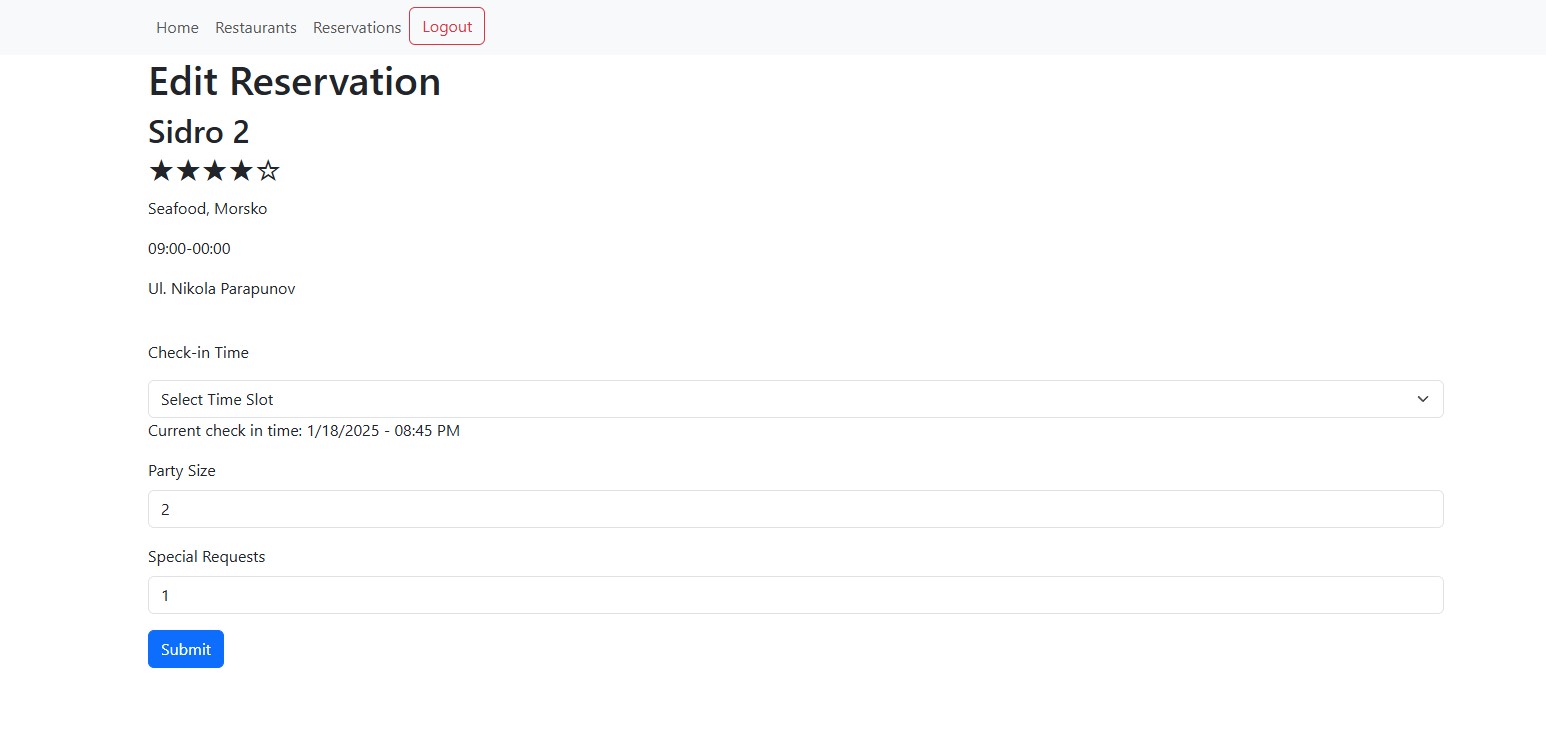The height and width of the screenshot is (756, 1546).
Task: Click the current check in time text
Action: [x=304, y=431]
